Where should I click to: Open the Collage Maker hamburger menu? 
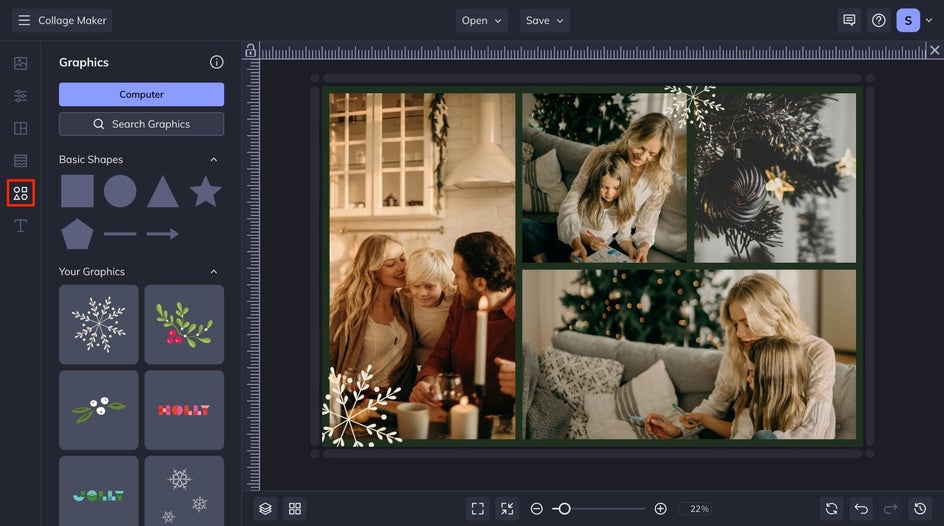(x=24, y=20)
